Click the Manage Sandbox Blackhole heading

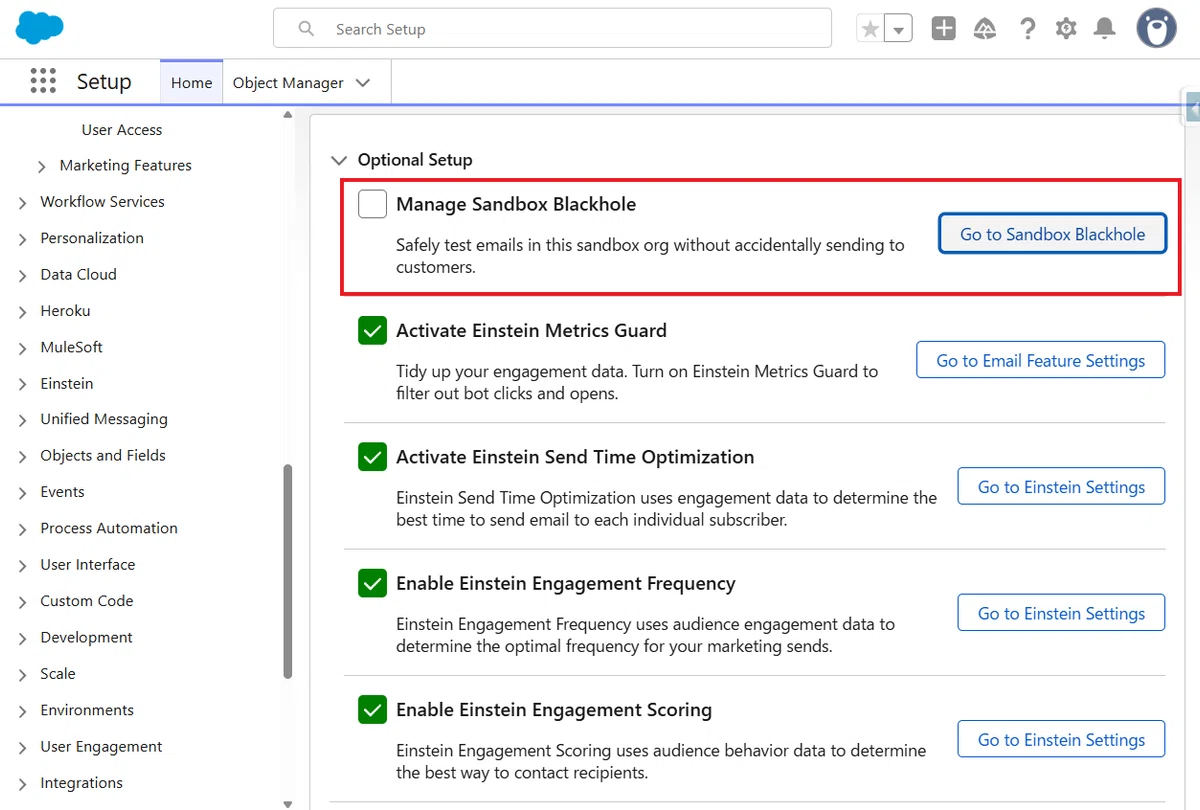click(x=516, y=204)
